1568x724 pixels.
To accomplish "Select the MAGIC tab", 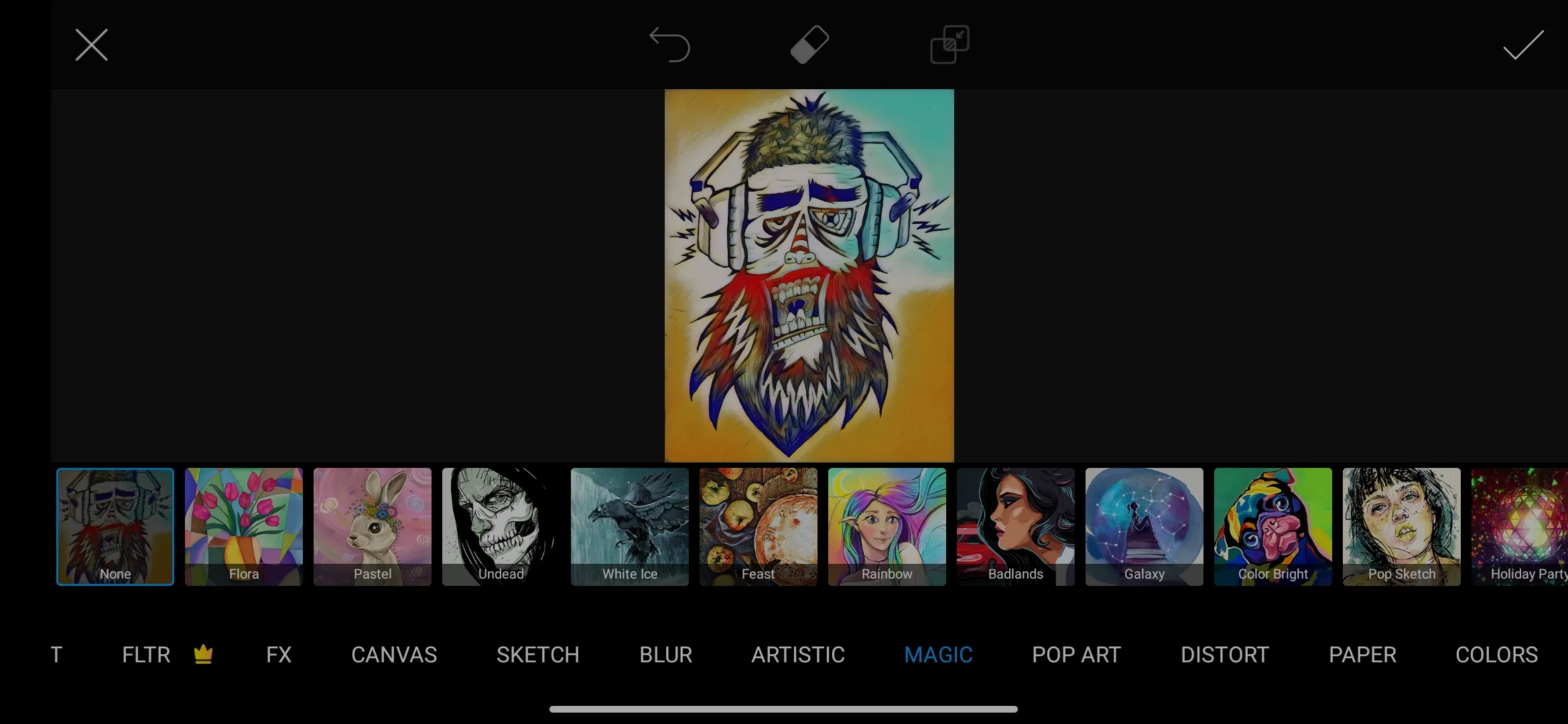I will (x=938, y=654).
